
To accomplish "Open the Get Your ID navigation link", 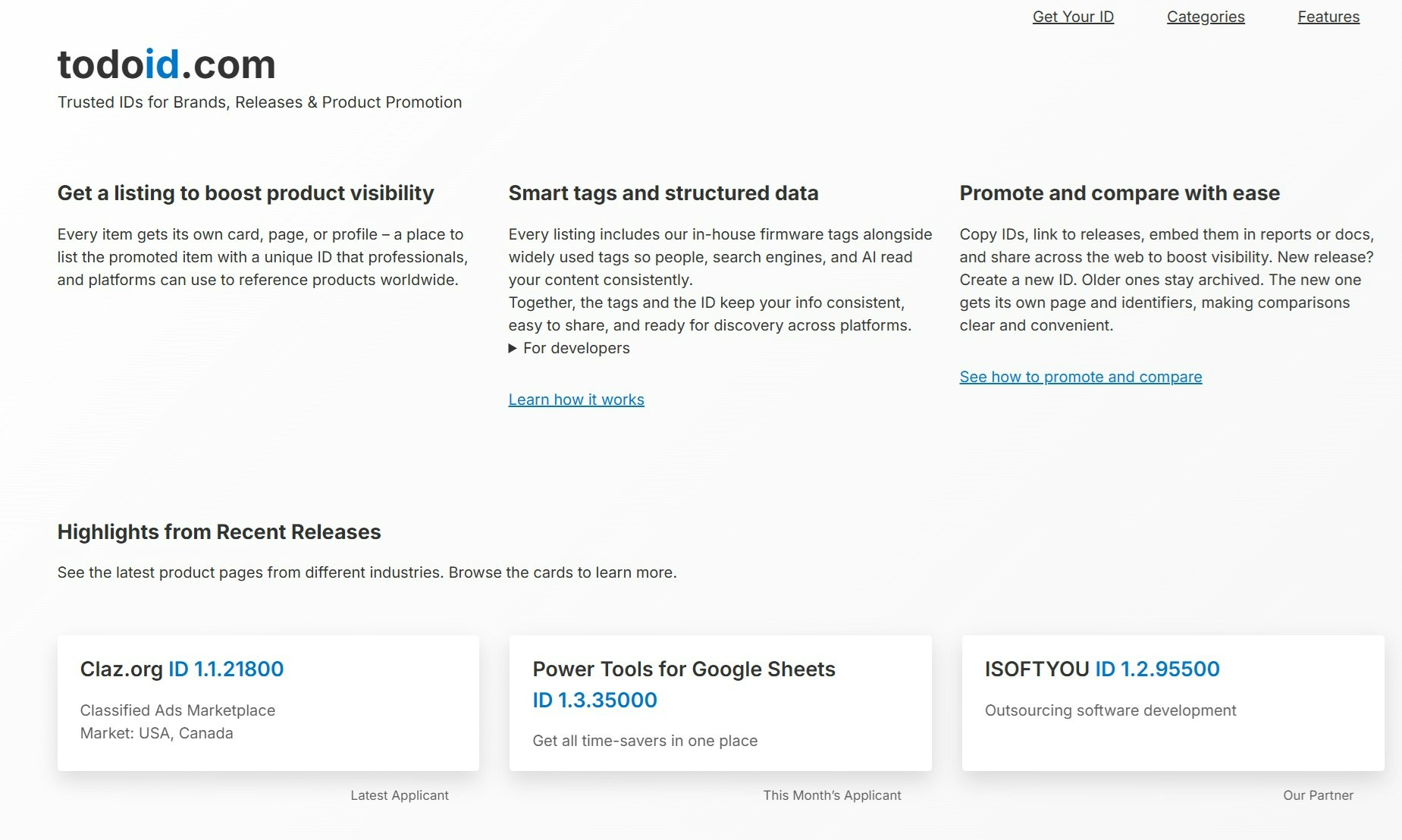I will [x=1072, y=17].
